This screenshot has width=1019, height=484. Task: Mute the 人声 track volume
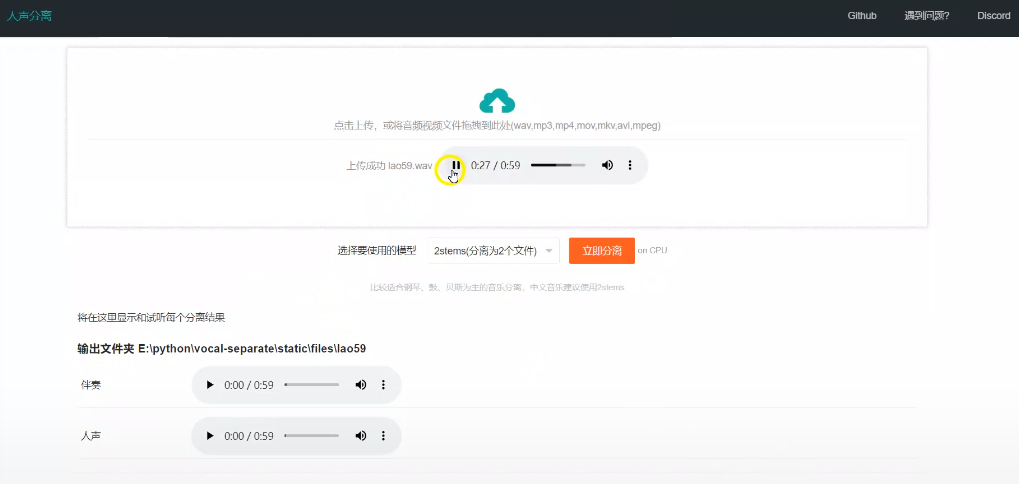pyautogui.click(x=361, y=436)
